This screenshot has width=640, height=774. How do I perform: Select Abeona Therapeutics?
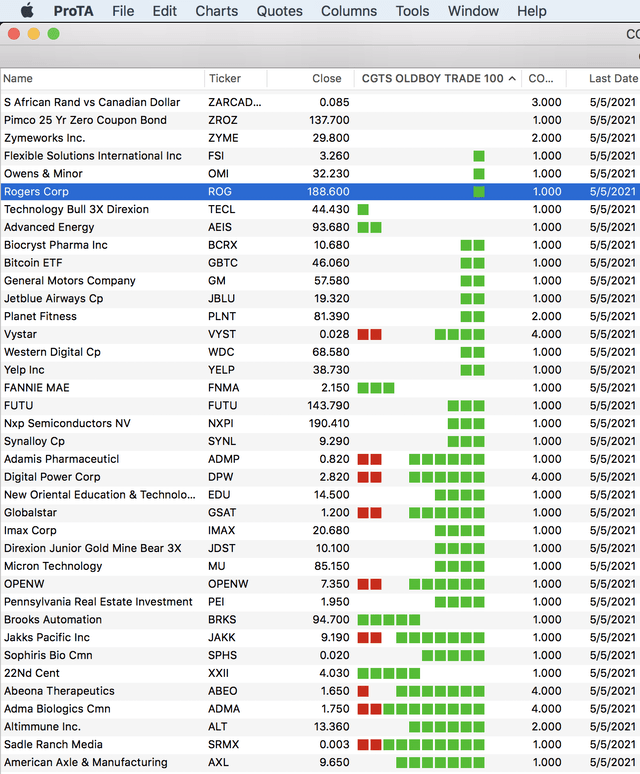tap(320, 691)
